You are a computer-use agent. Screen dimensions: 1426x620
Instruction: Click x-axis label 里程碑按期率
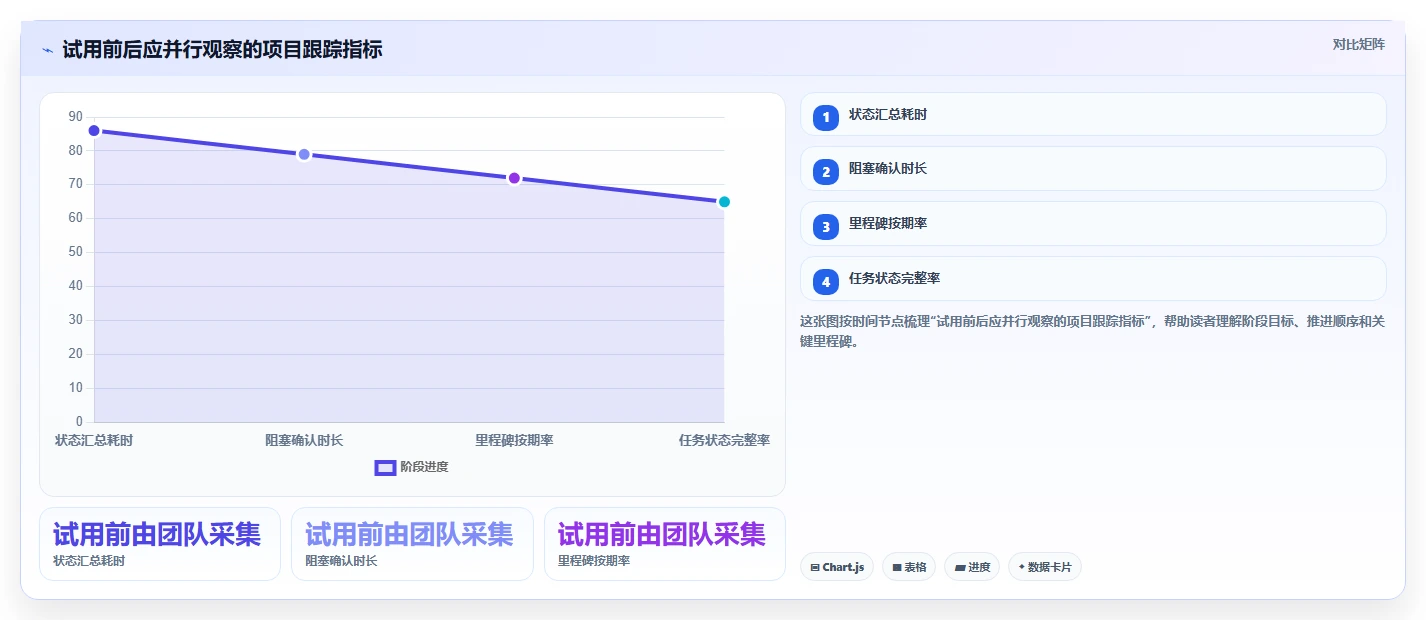pos(514,440)
